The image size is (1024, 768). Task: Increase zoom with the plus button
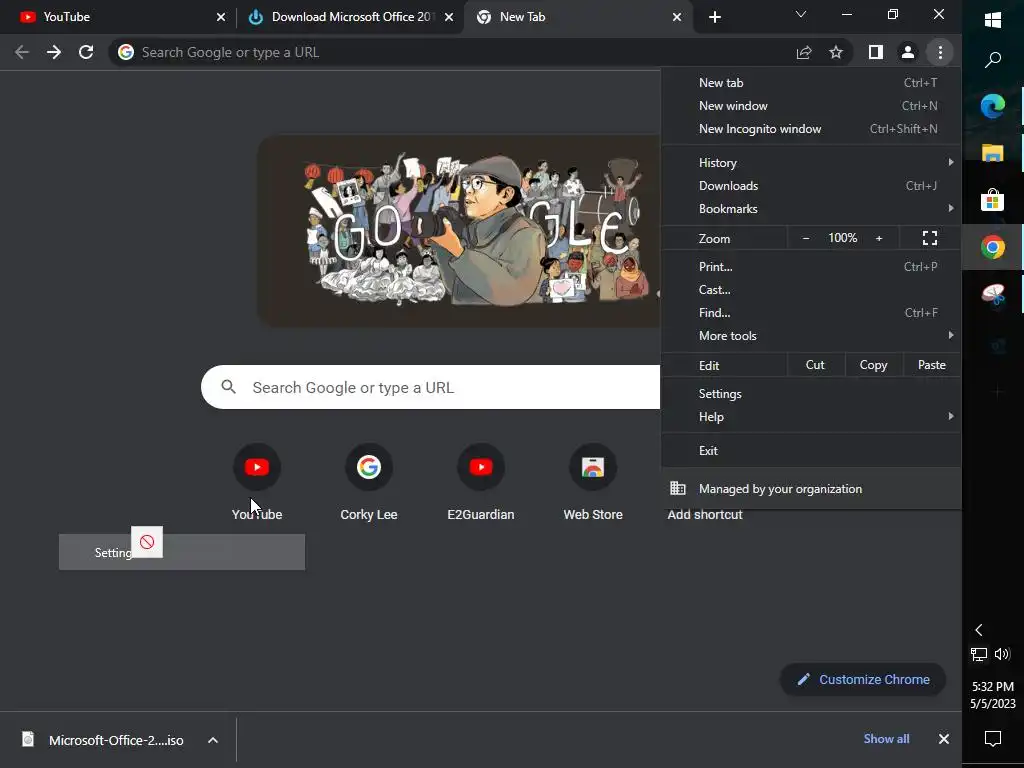879,238
